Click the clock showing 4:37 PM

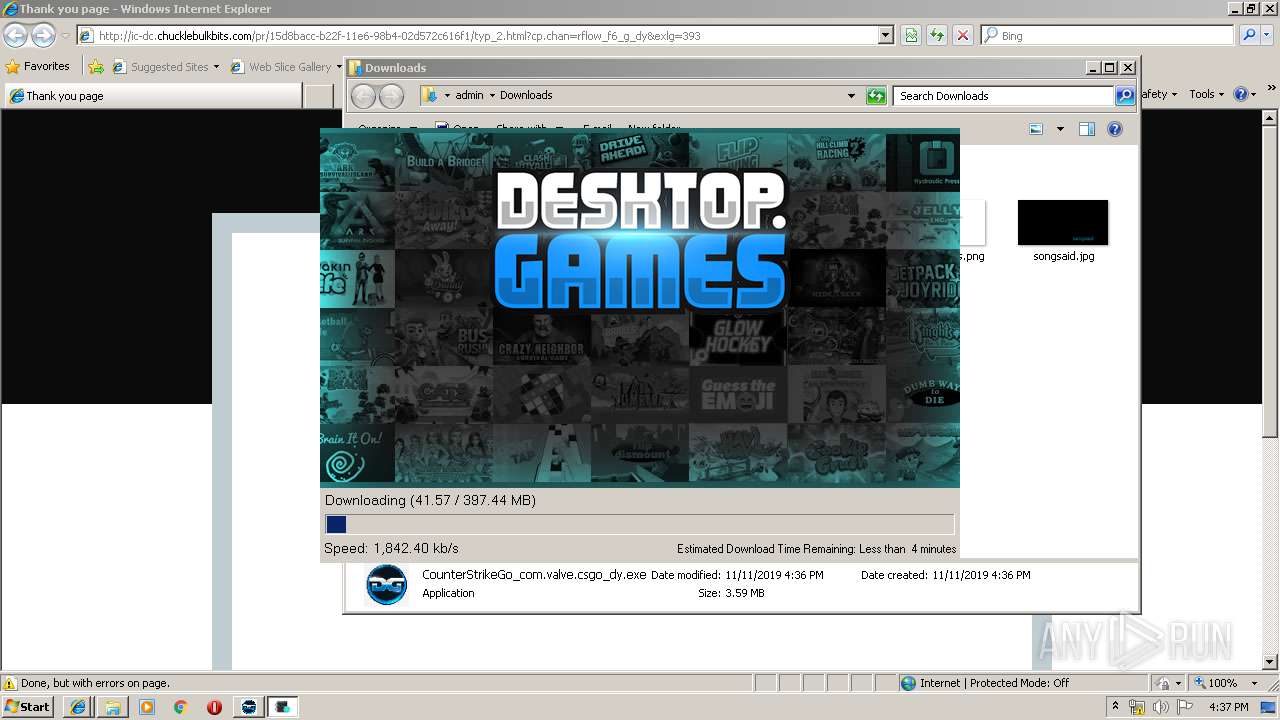coord(1228,707)
